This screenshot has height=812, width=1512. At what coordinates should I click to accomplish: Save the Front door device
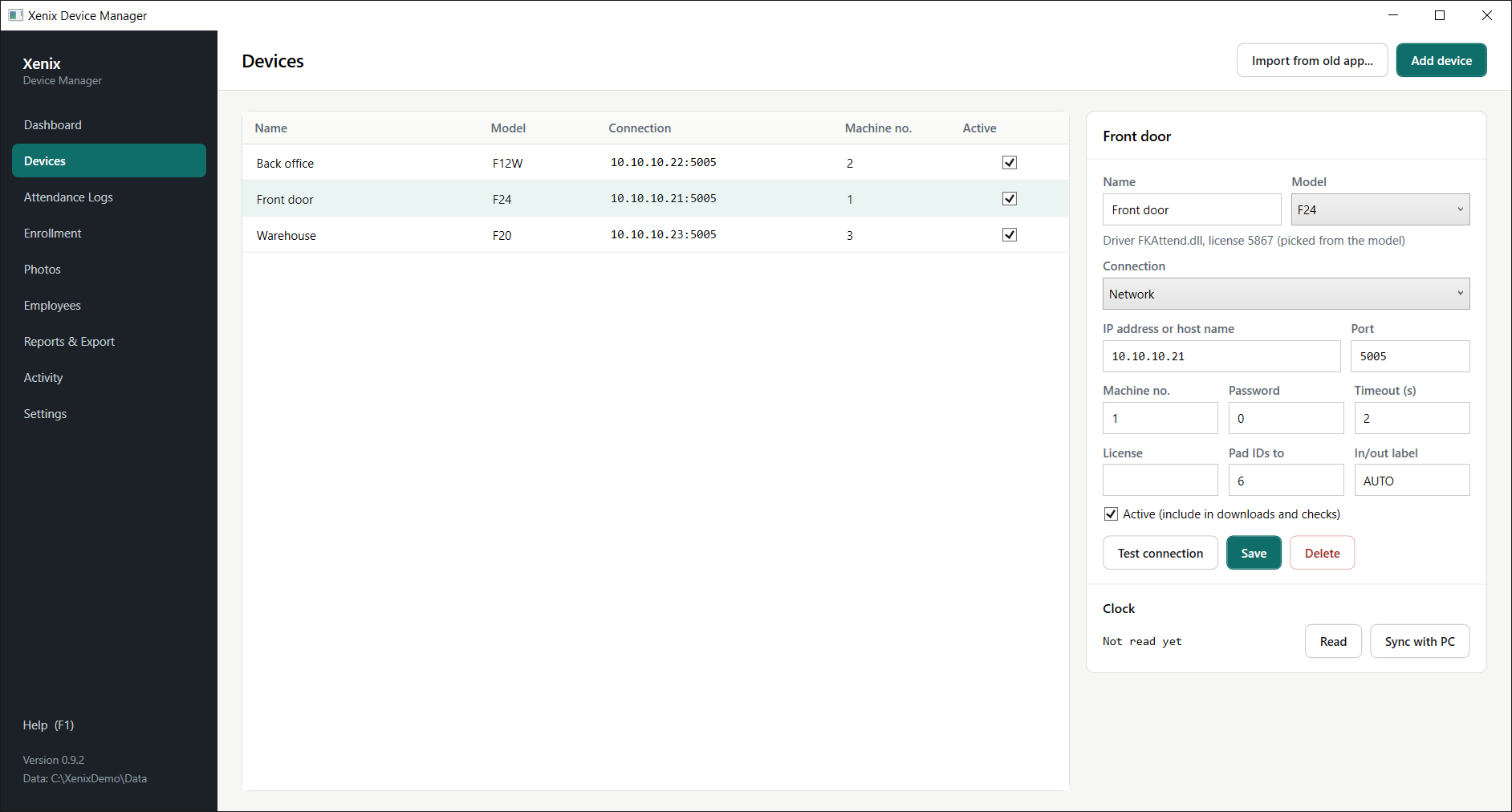pyautogui.click(x=1254, y=553)
